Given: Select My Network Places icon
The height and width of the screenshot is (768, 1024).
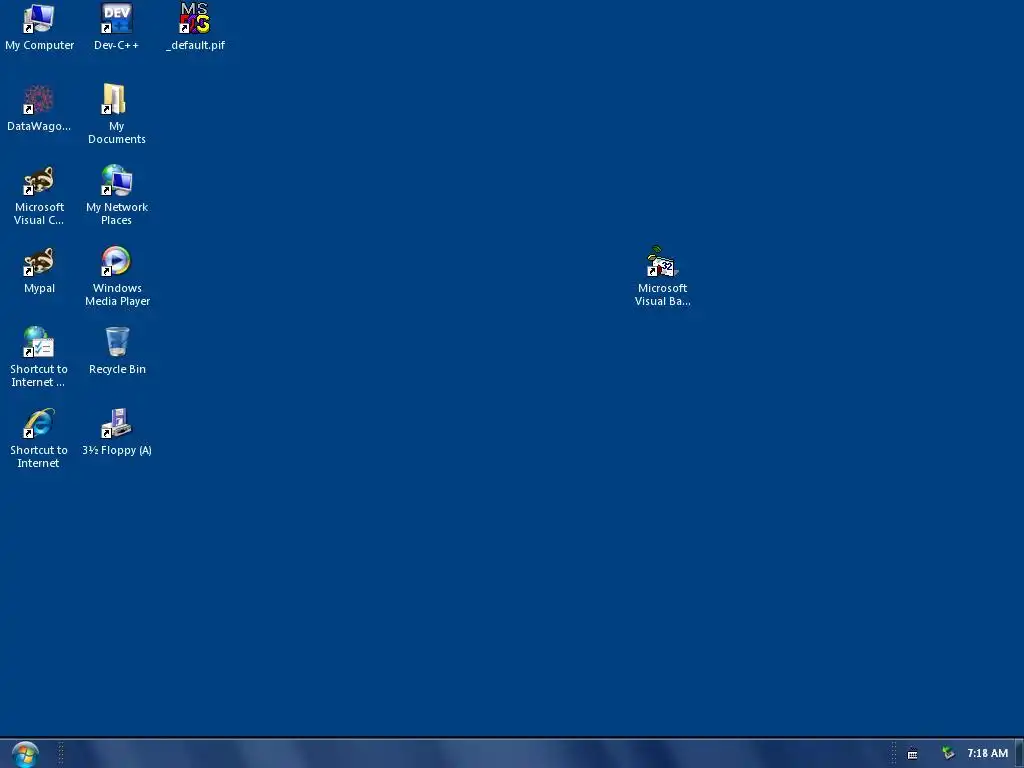Looking at the screenshot, I should 116,195.
